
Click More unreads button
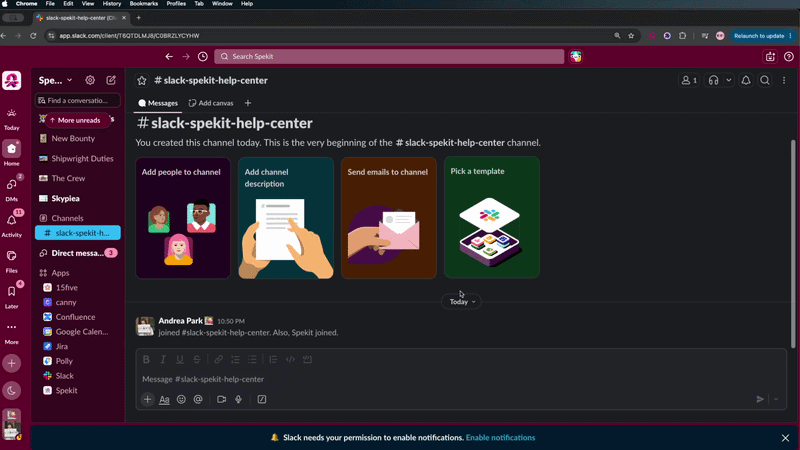coord(78,120)
